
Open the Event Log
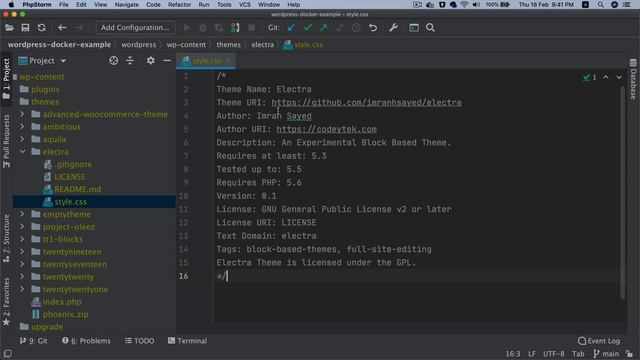pos(599,341)
